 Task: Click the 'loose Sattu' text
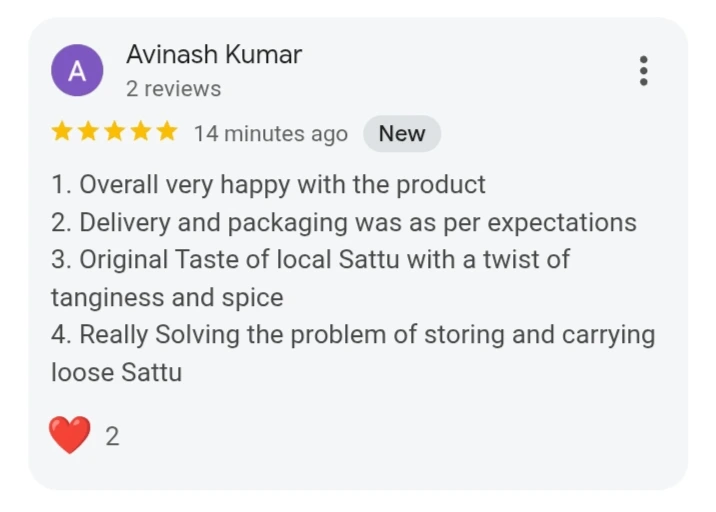coord(117,373)
